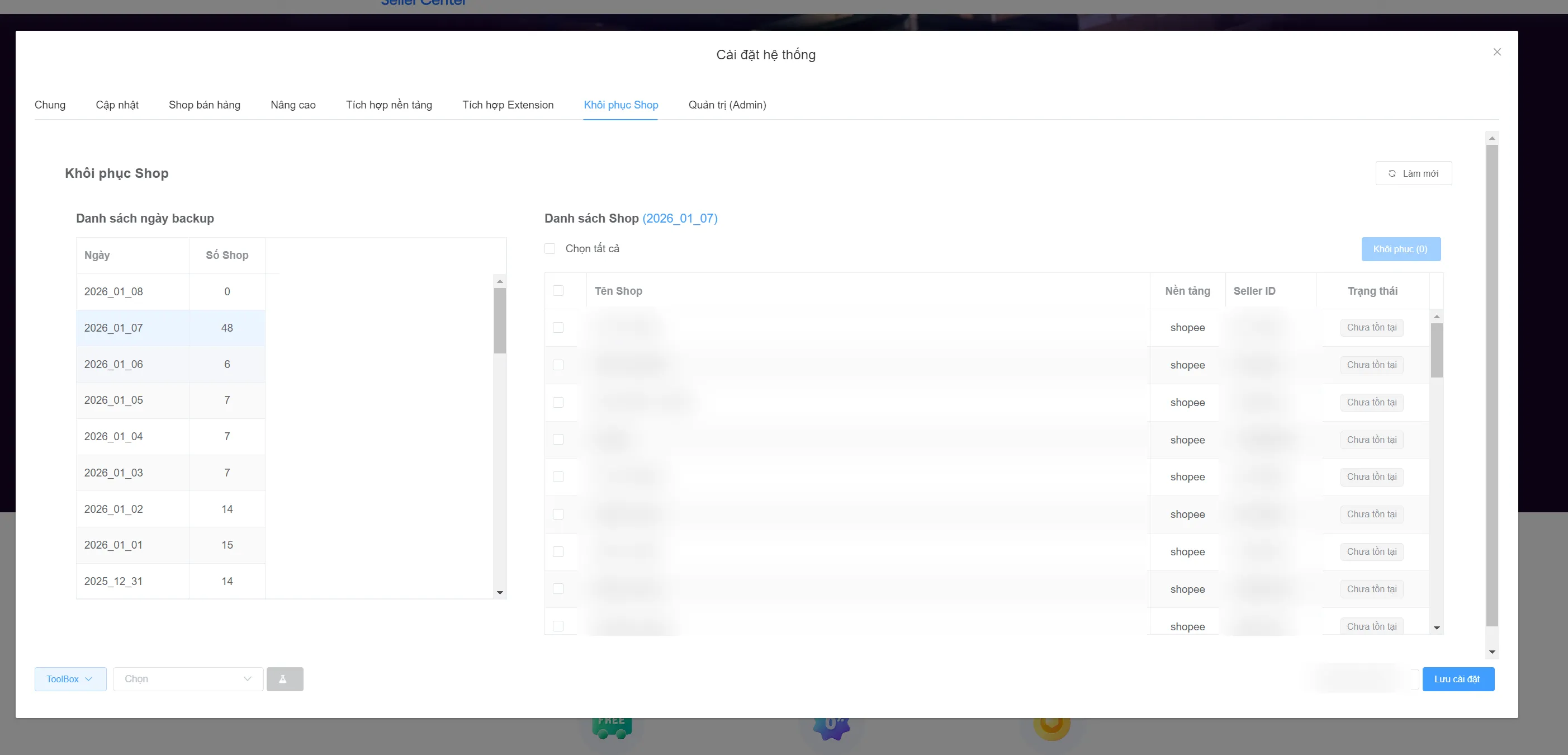This screenshot has width=1568, height=755.
Task: Click the Ngày column header
Action: pyautogui.click(x=132, y=255)
